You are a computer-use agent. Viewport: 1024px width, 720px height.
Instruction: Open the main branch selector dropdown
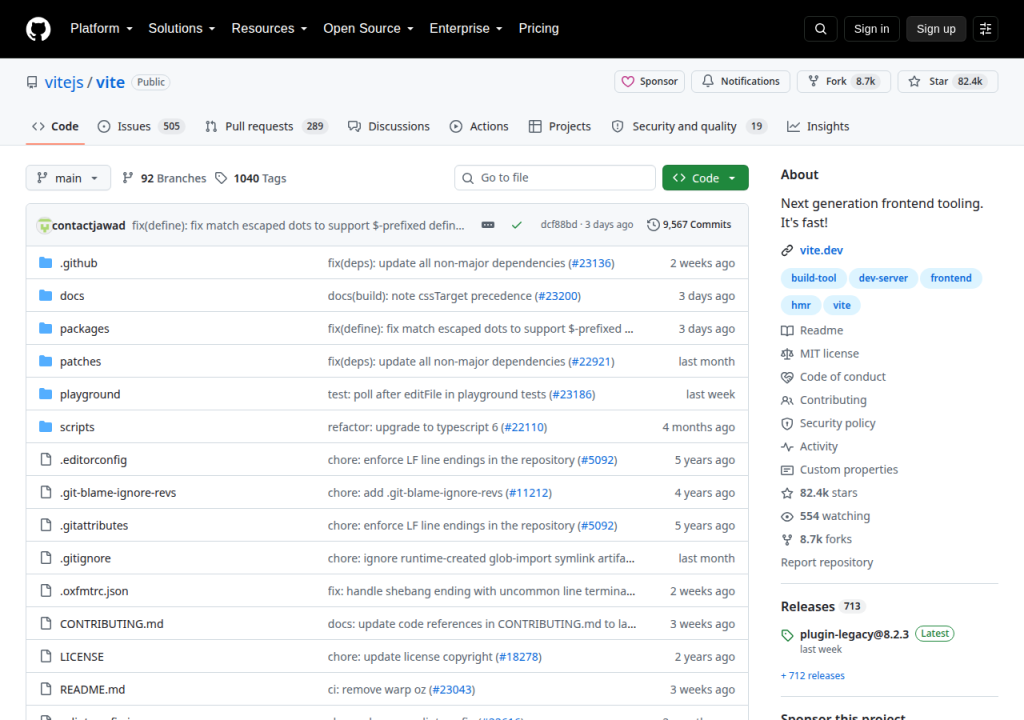pos(68,178)
